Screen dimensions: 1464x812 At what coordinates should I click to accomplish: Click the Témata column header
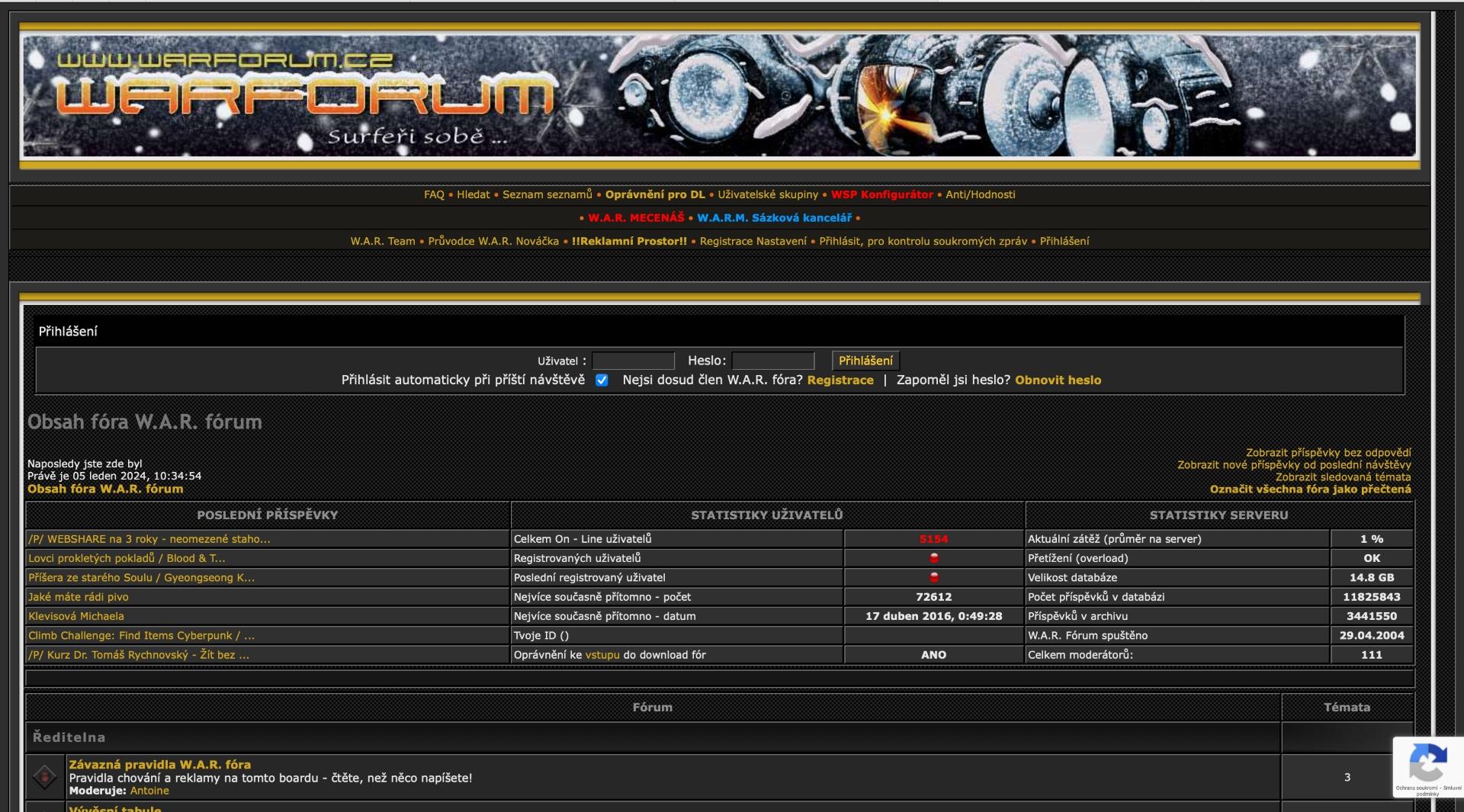coord(1347,708)
